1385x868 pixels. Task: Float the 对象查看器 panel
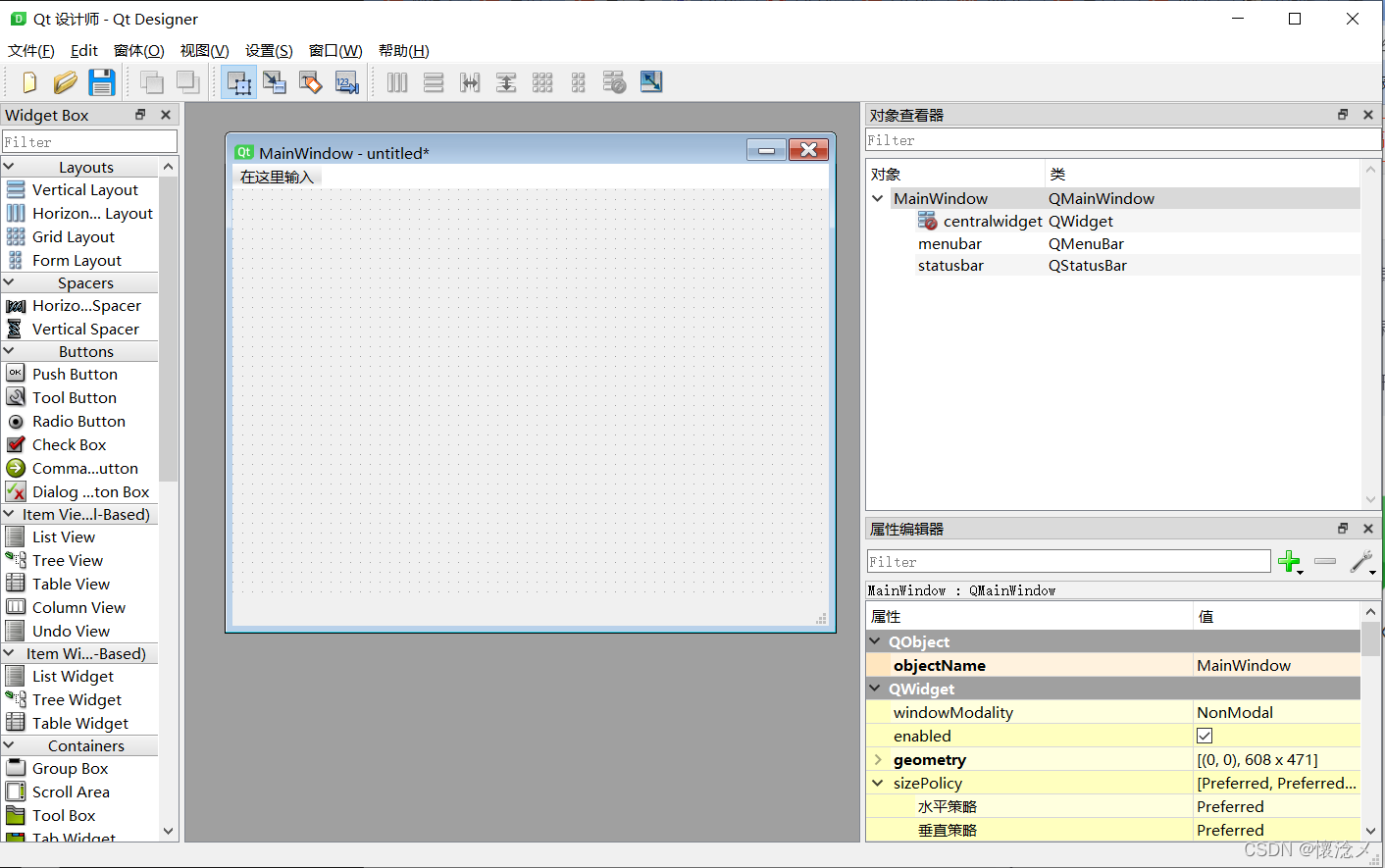1343,115
